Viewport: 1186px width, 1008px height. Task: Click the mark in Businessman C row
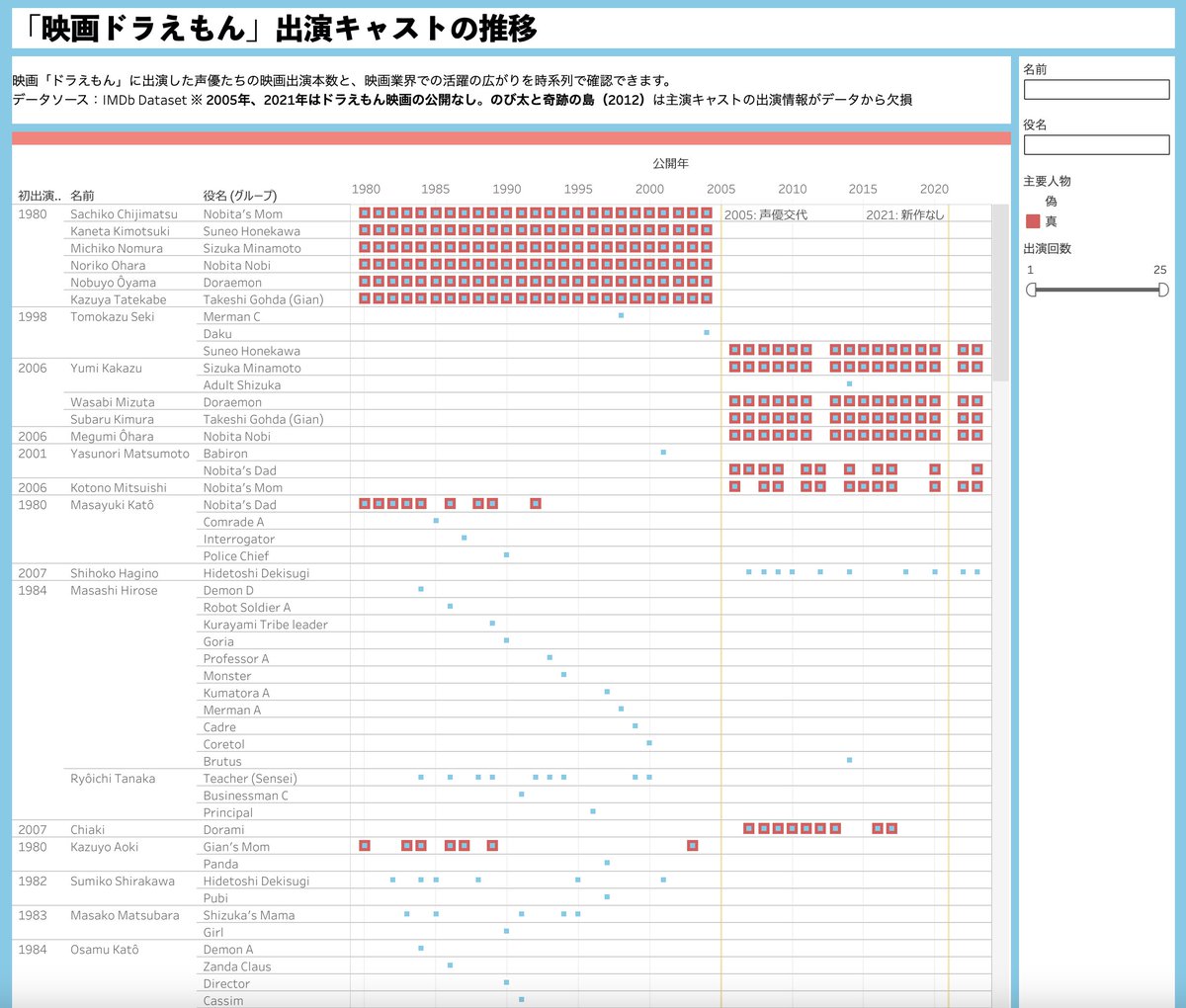(x=521, y=795)
